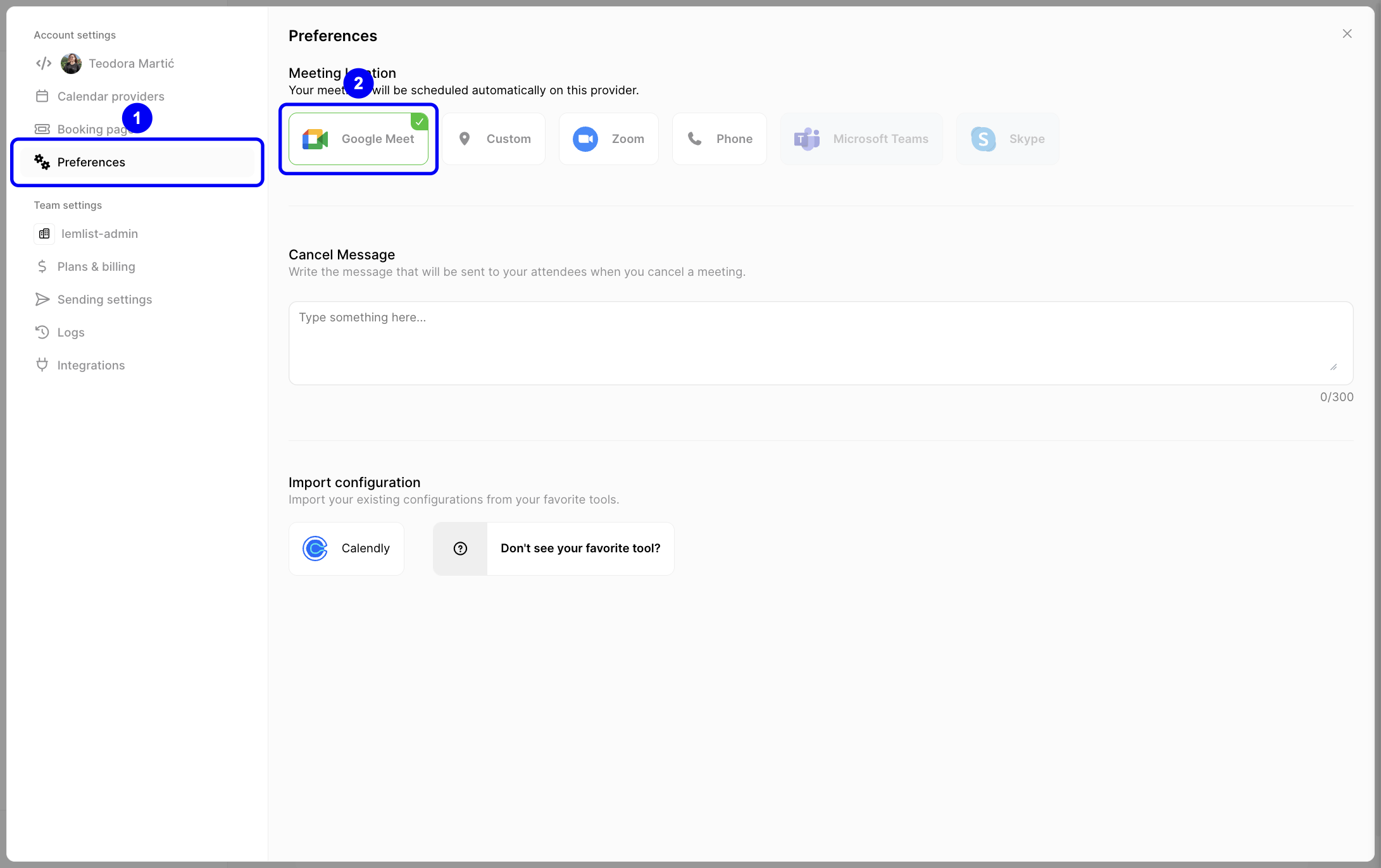Open Sending settings via the paper plane icon
Image resolution: width=1381 pixels, height=868 pixels.
tap(42, 299)
